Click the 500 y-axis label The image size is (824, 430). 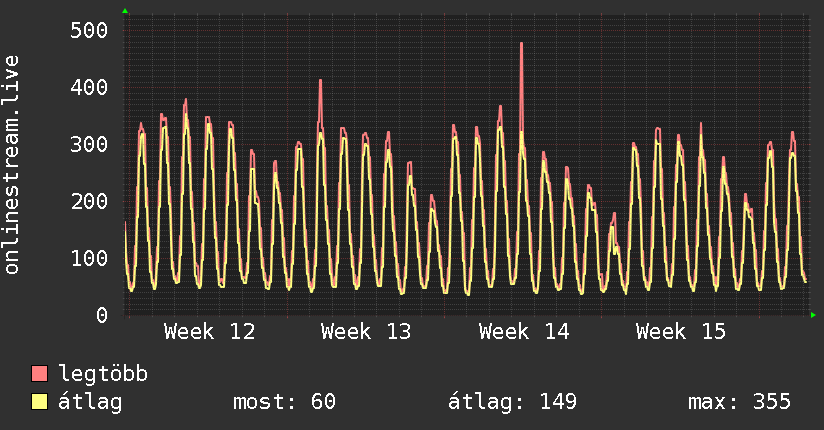[89, 30]
